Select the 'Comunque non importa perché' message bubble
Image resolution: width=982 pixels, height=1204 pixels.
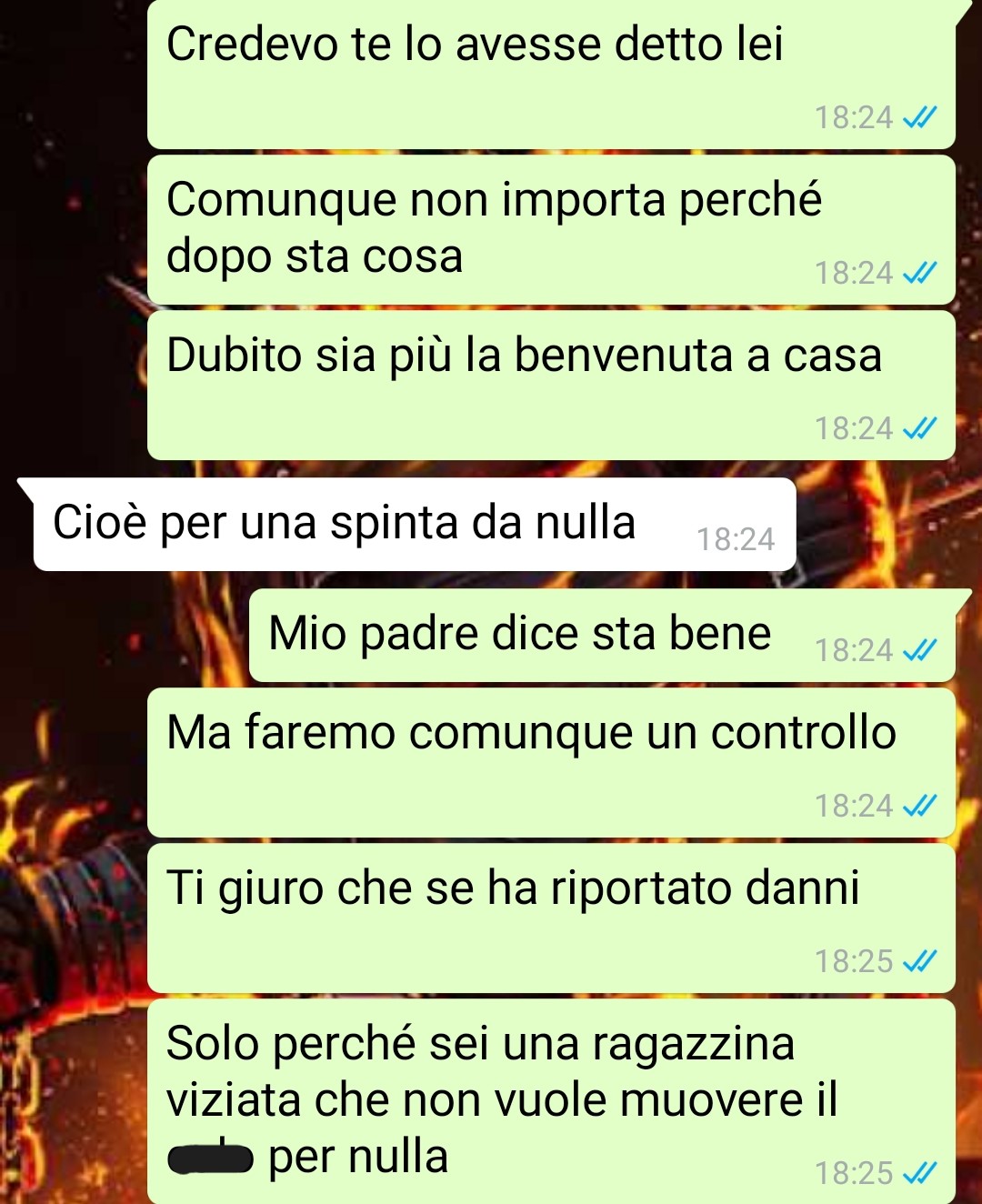(x=551, y=229)
